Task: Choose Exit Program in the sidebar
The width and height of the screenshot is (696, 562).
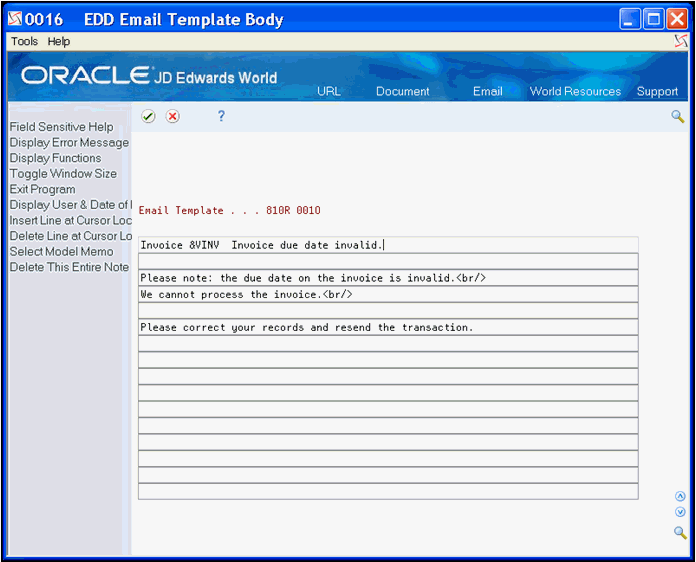Action: pyautogui.click(x=43, y=189)
